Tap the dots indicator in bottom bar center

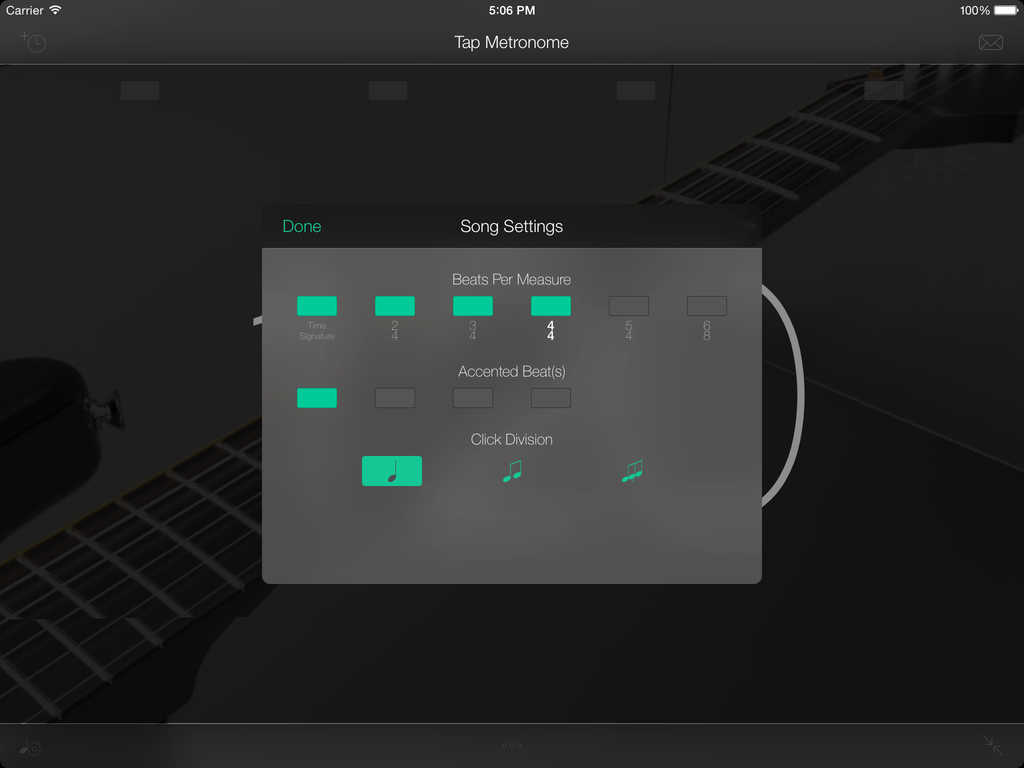[512, 745]
